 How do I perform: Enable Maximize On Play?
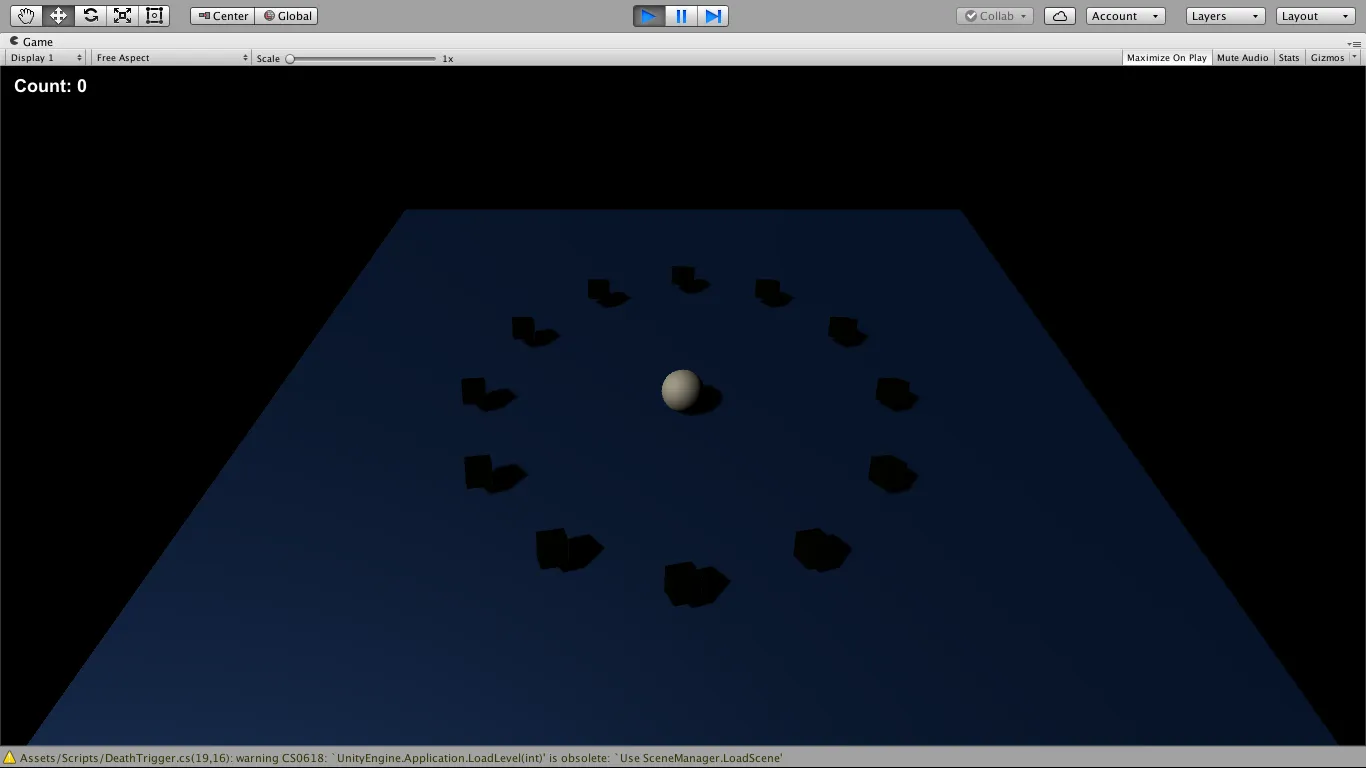click(x=1167, y=58)
